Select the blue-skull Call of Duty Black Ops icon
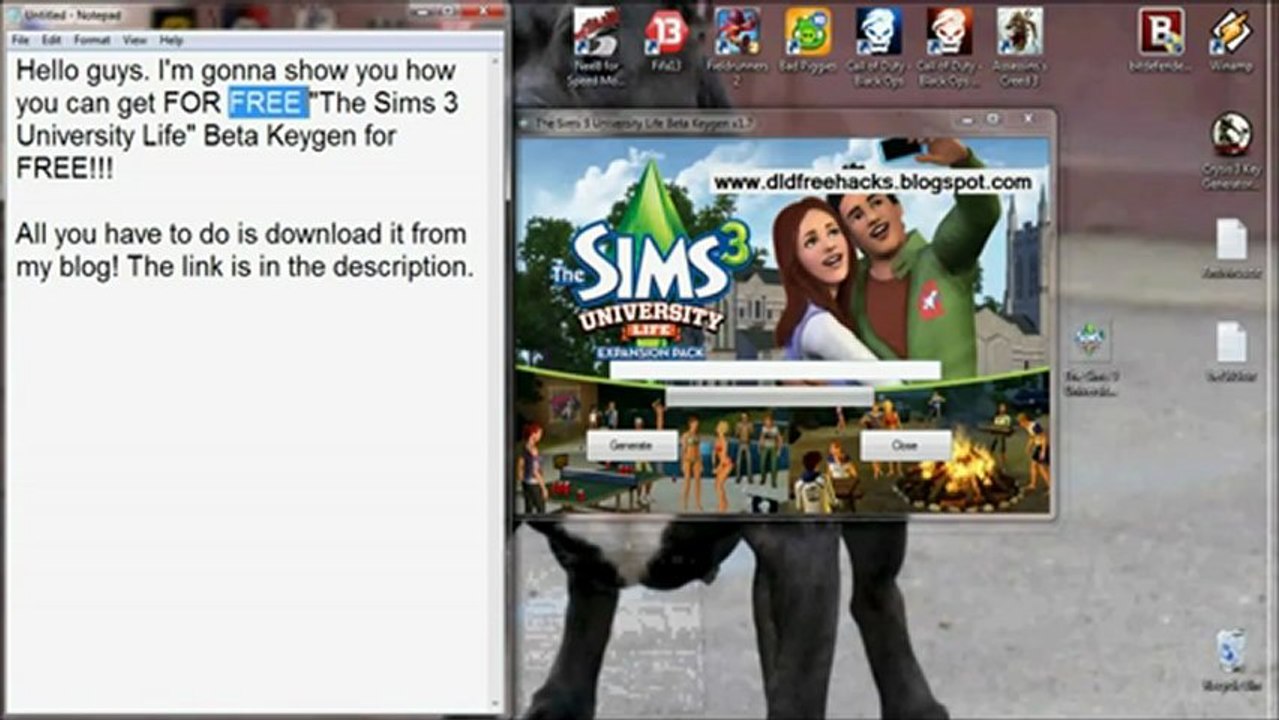Screen dimensions: 1279x720 (879, 45)
